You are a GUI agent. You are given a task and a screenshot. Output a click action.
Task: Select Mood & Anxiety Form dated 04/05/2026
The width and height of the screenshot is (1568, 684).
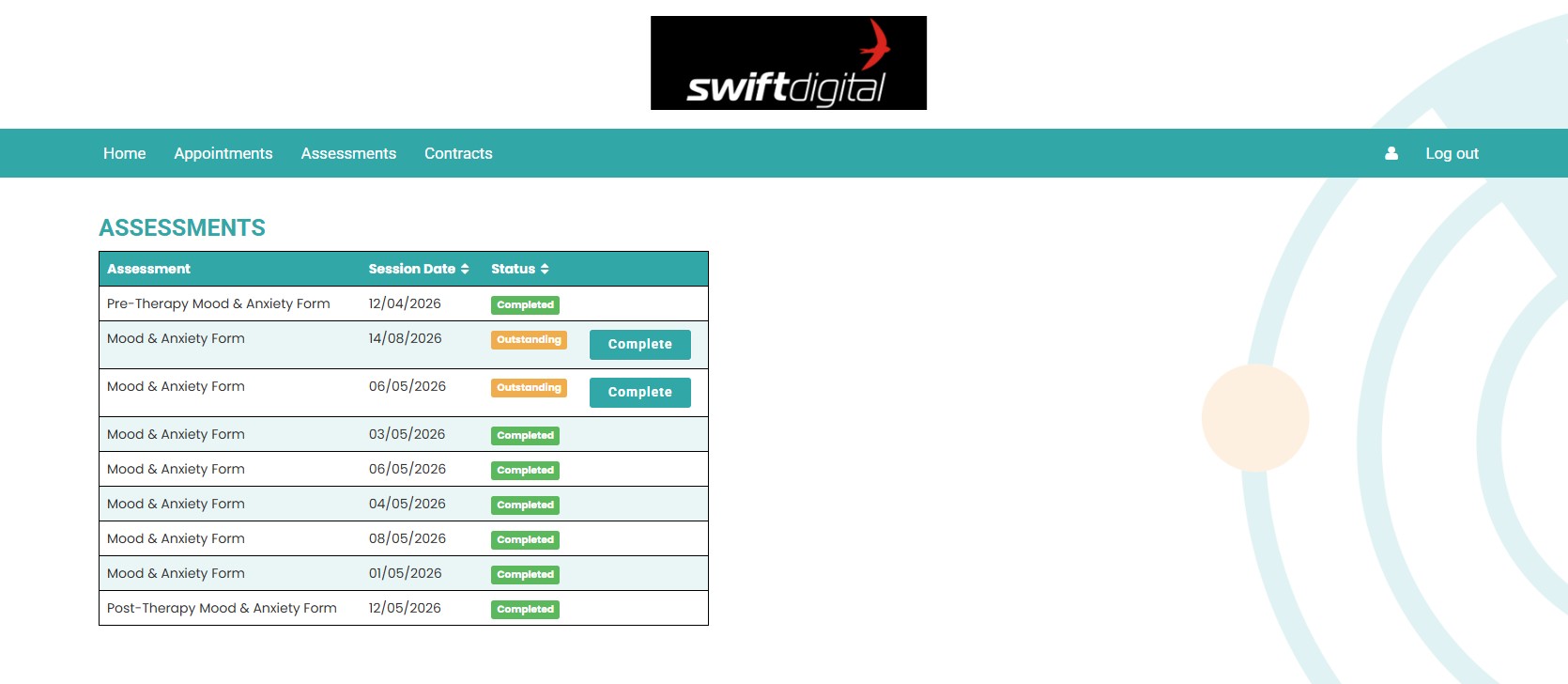pos(176,504)
